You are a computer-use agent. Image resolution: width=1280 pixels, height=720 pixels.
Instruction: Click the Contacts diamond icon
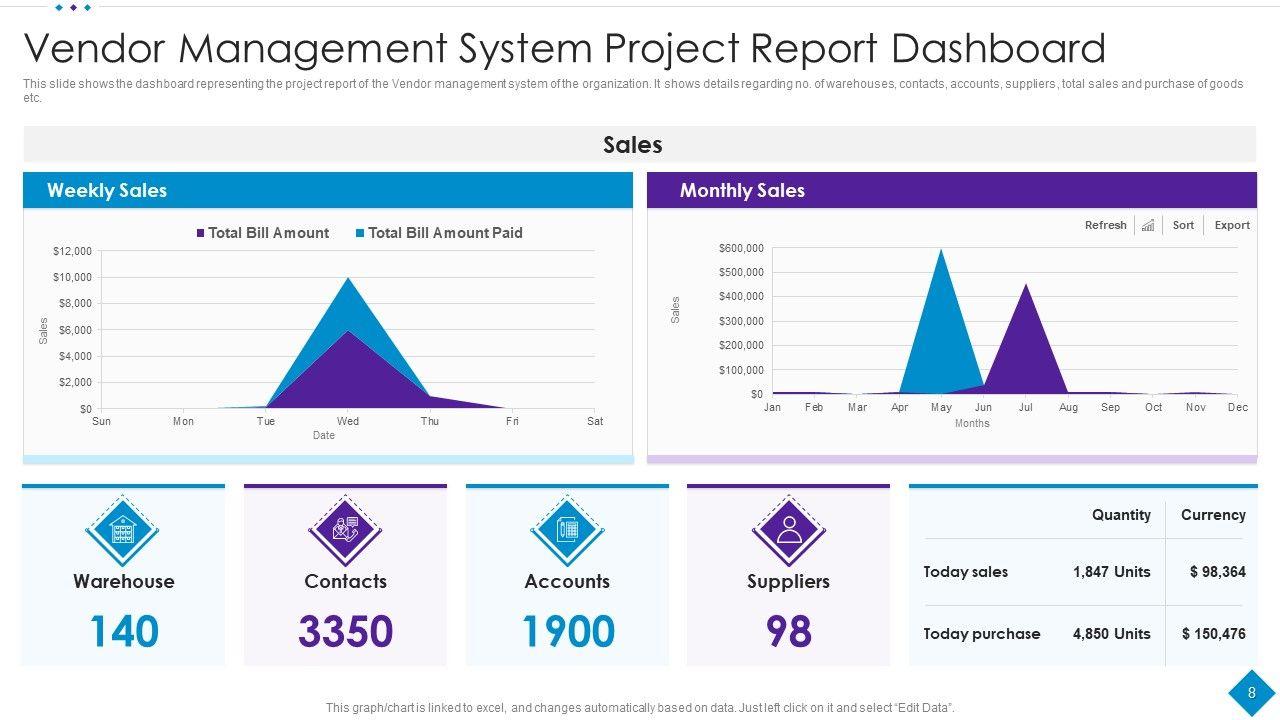tap(345, 530)
